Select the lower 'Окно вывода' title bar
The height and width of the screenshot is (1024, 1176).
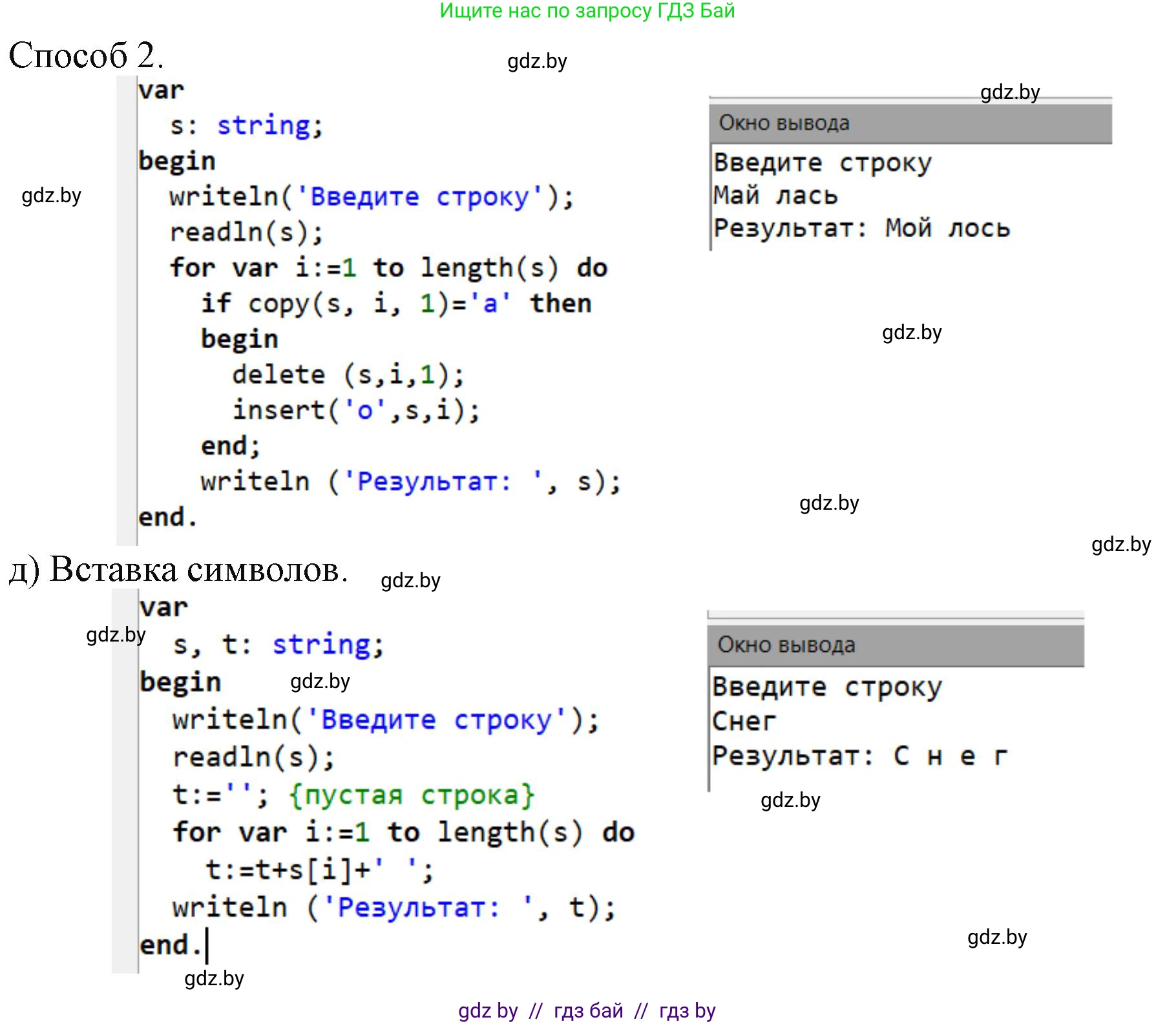895,645
